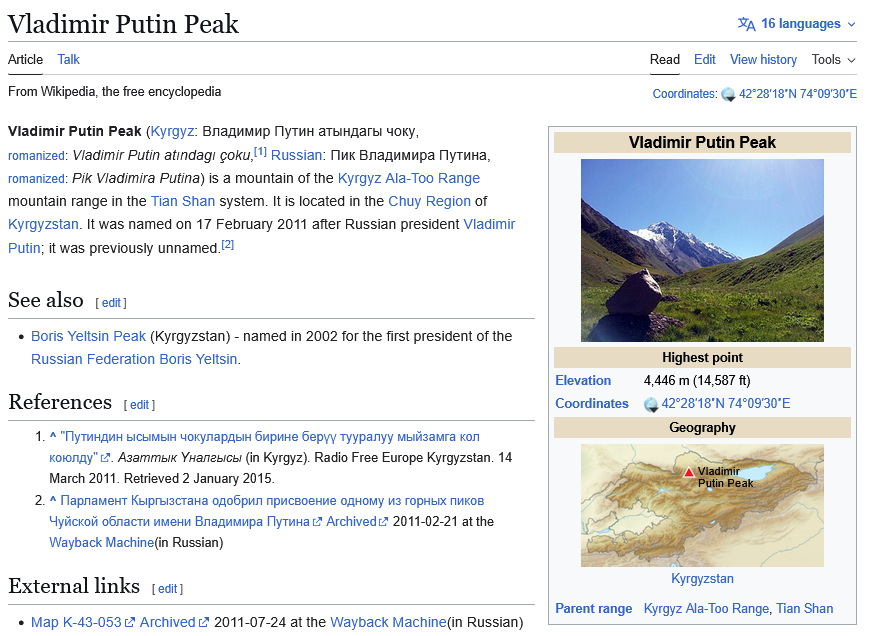Click citation footnote [1]
The image size is (869, 636).
click(x=260, y=152)
